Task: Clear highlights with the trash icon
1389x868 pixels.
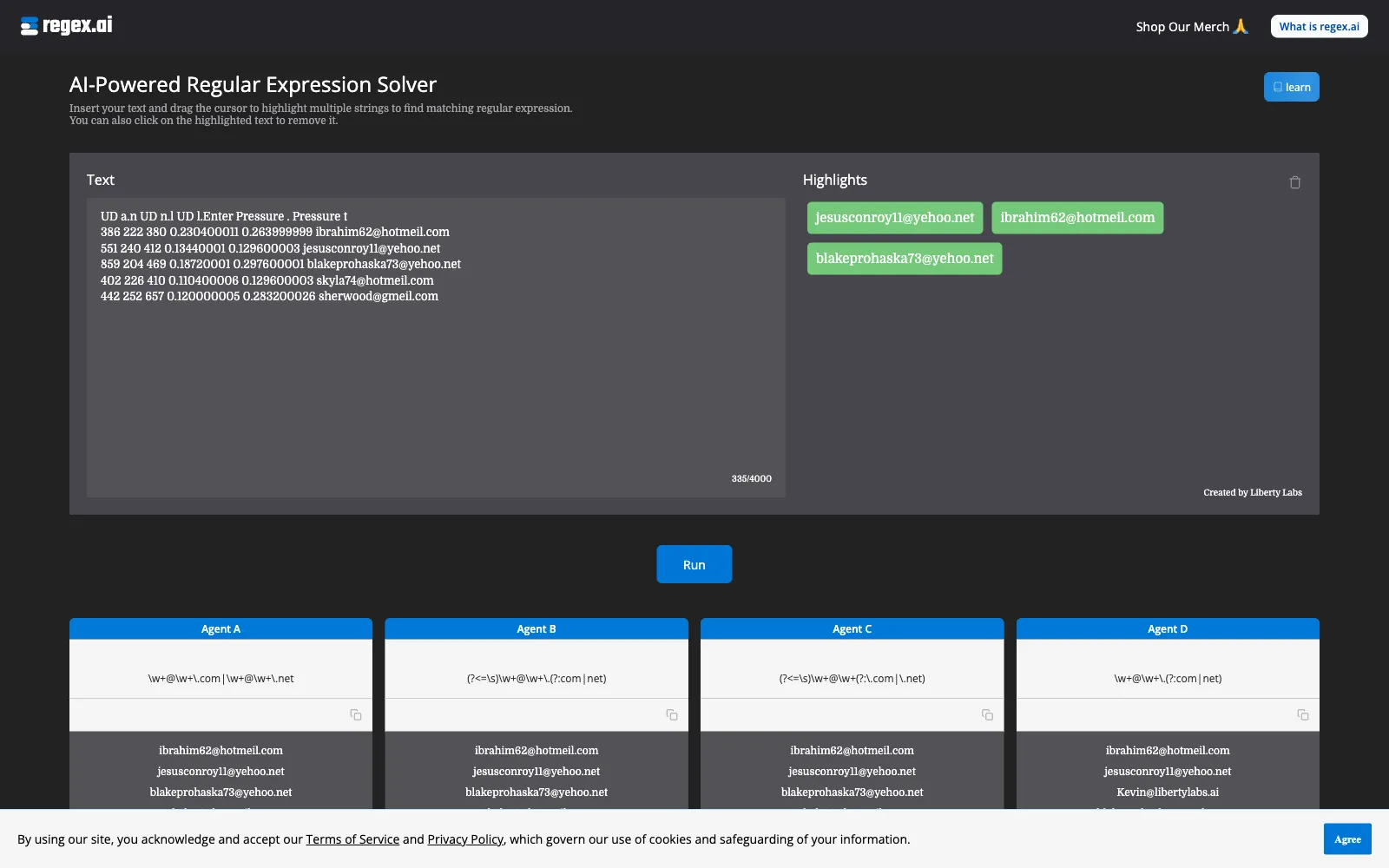Action: (x=1294, y=182)
